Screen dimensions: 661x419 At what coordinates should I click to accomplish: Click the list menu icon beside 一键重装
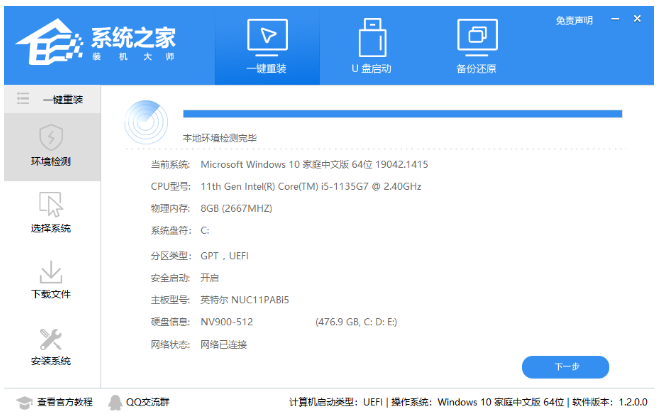click(23, 99)
